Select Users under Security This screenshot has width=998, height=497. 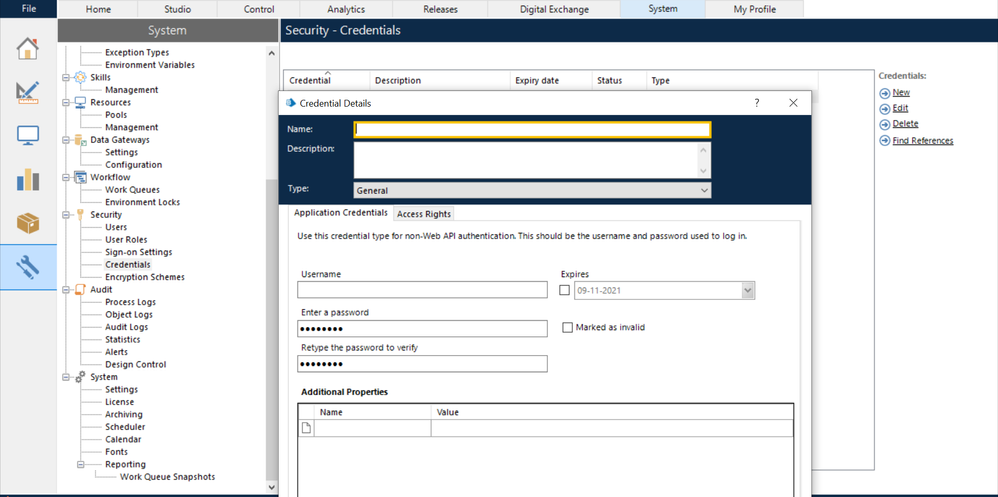pos(116,227)
